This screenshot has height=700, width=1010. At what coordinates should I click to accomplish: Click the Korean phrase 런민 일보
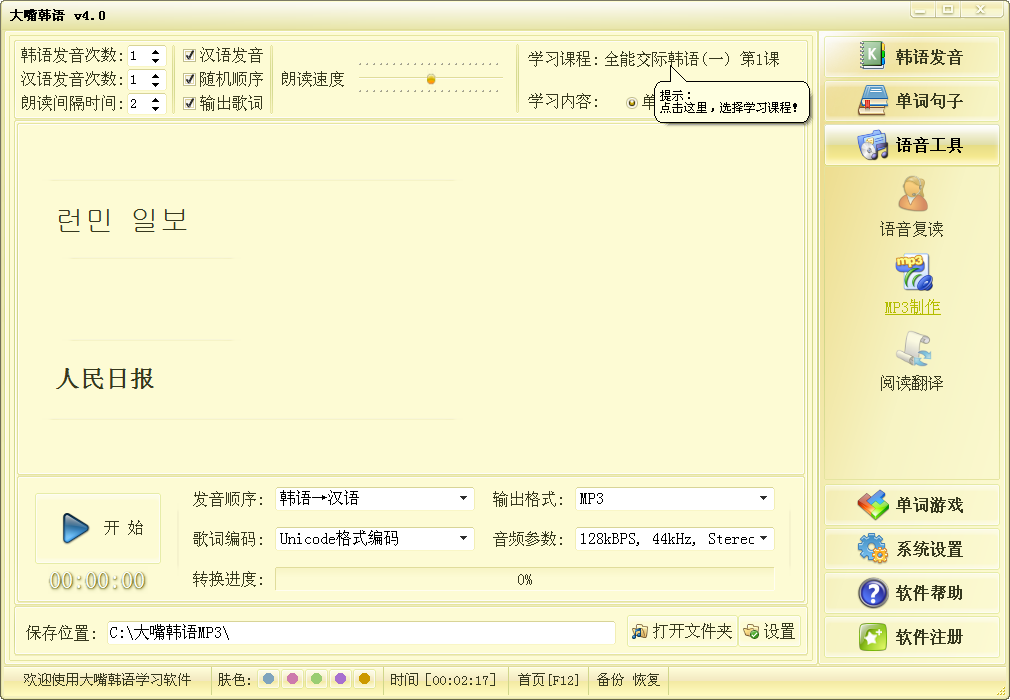pos(122,220)
